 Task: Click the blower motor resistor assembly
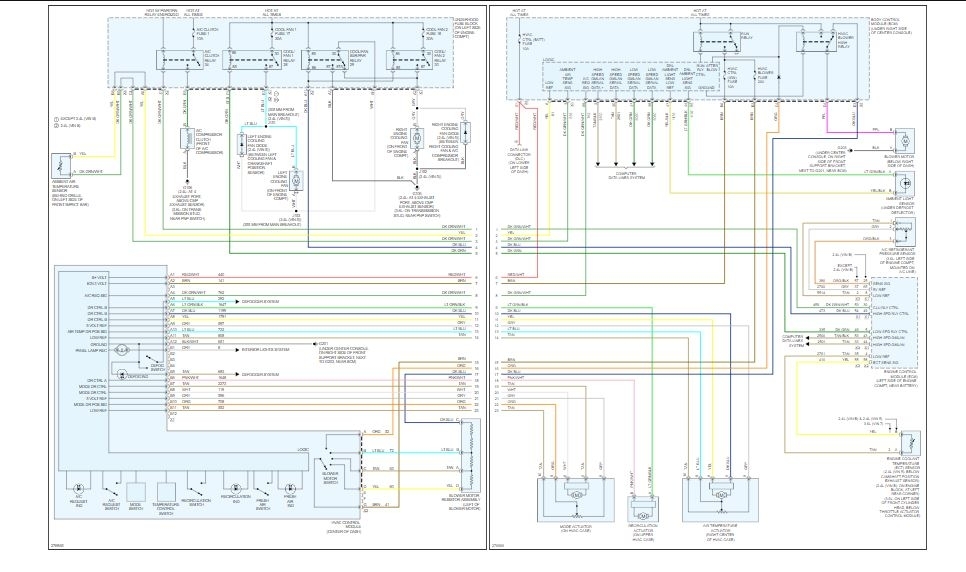tap(471, 456)
